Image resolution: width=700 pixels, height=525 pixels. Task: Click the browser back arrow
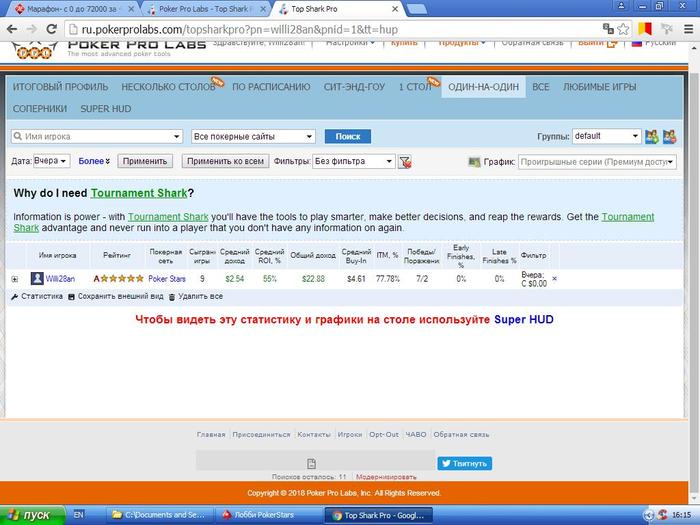click(12, 29)
